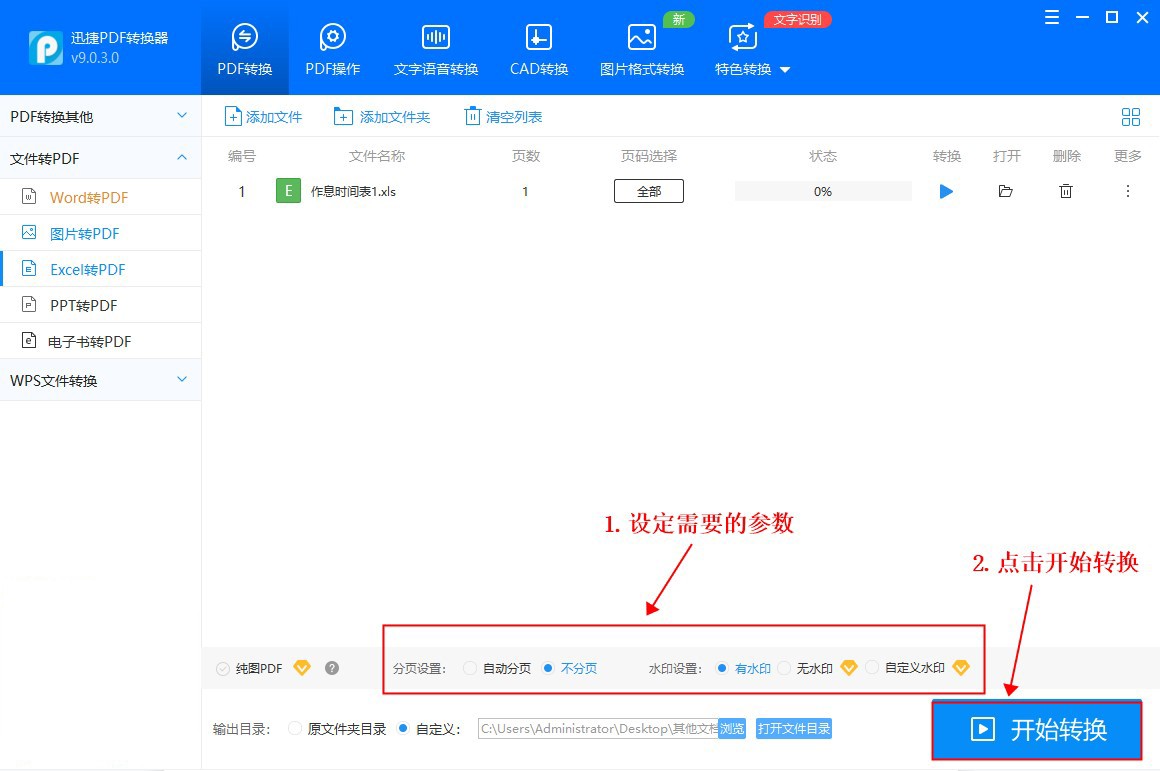Open the PDF操作 module
The width and height of the screenshot is (1160, 771).
pyautogui.click(x=331, y=47)
